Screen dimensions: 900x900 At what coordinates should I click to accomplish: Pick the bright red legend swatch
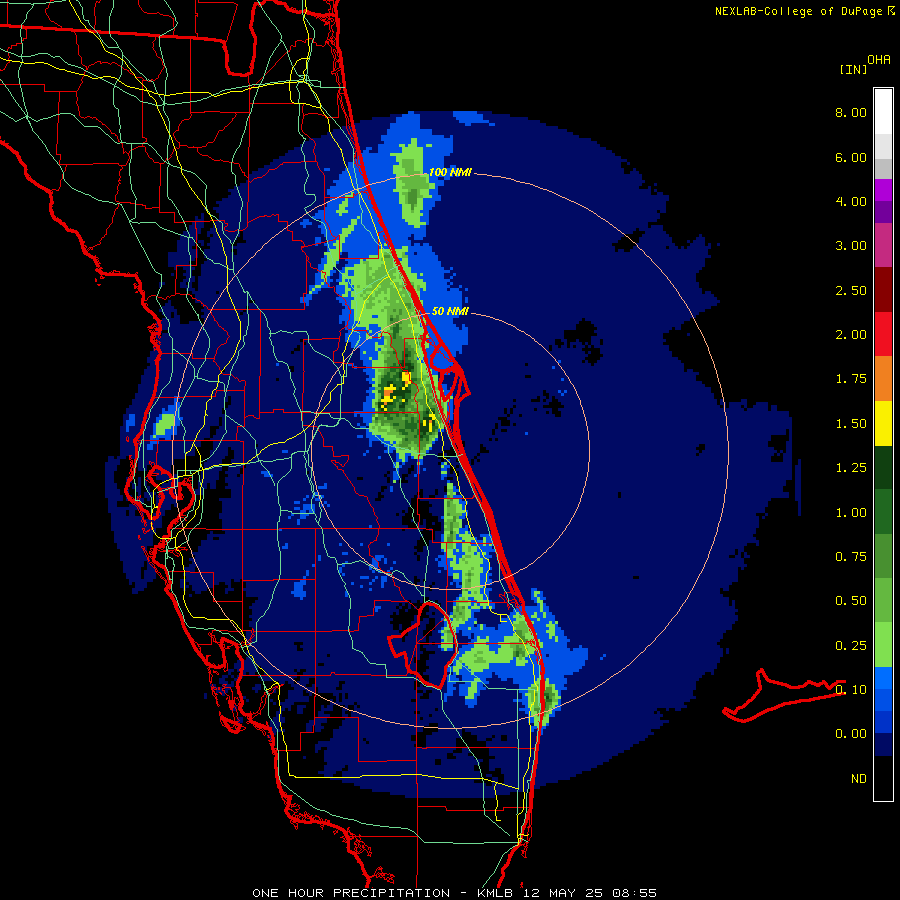pyautogui.click(x=883, y=334)
